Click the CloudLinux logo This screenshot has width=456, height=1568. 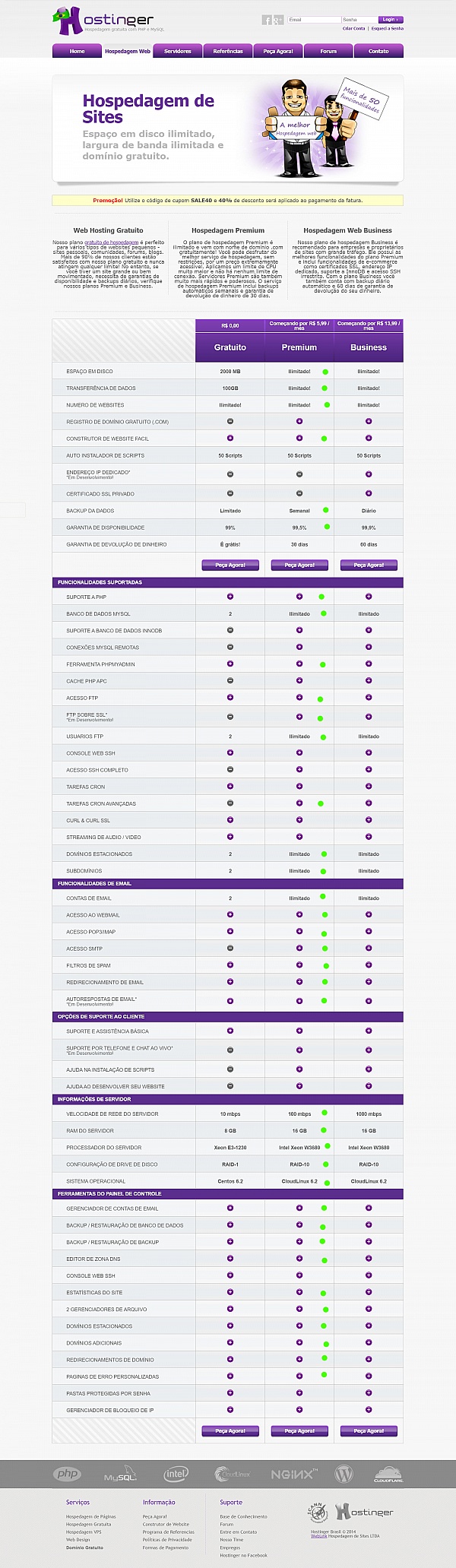click(233, 1474)
